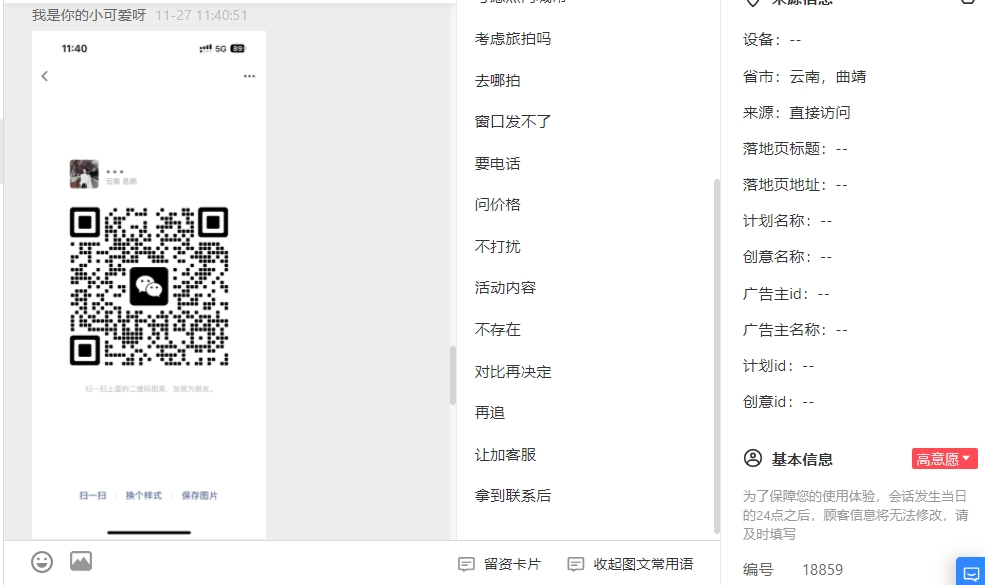Select quick reply 考虑旅拍吗

[513, 39]
